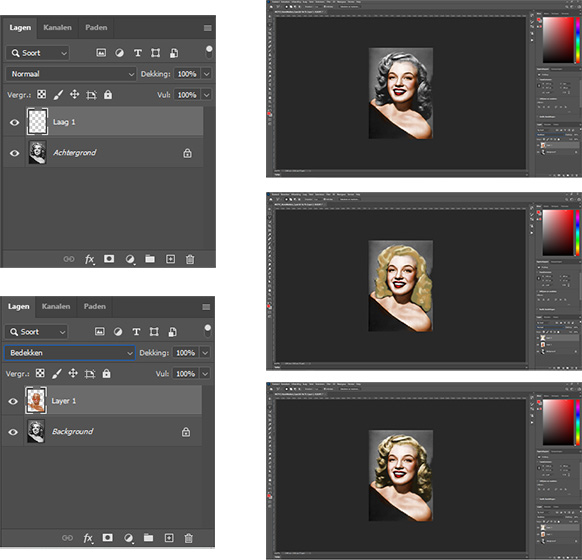Click the lock on the Background layer

[x=186, y=432]
